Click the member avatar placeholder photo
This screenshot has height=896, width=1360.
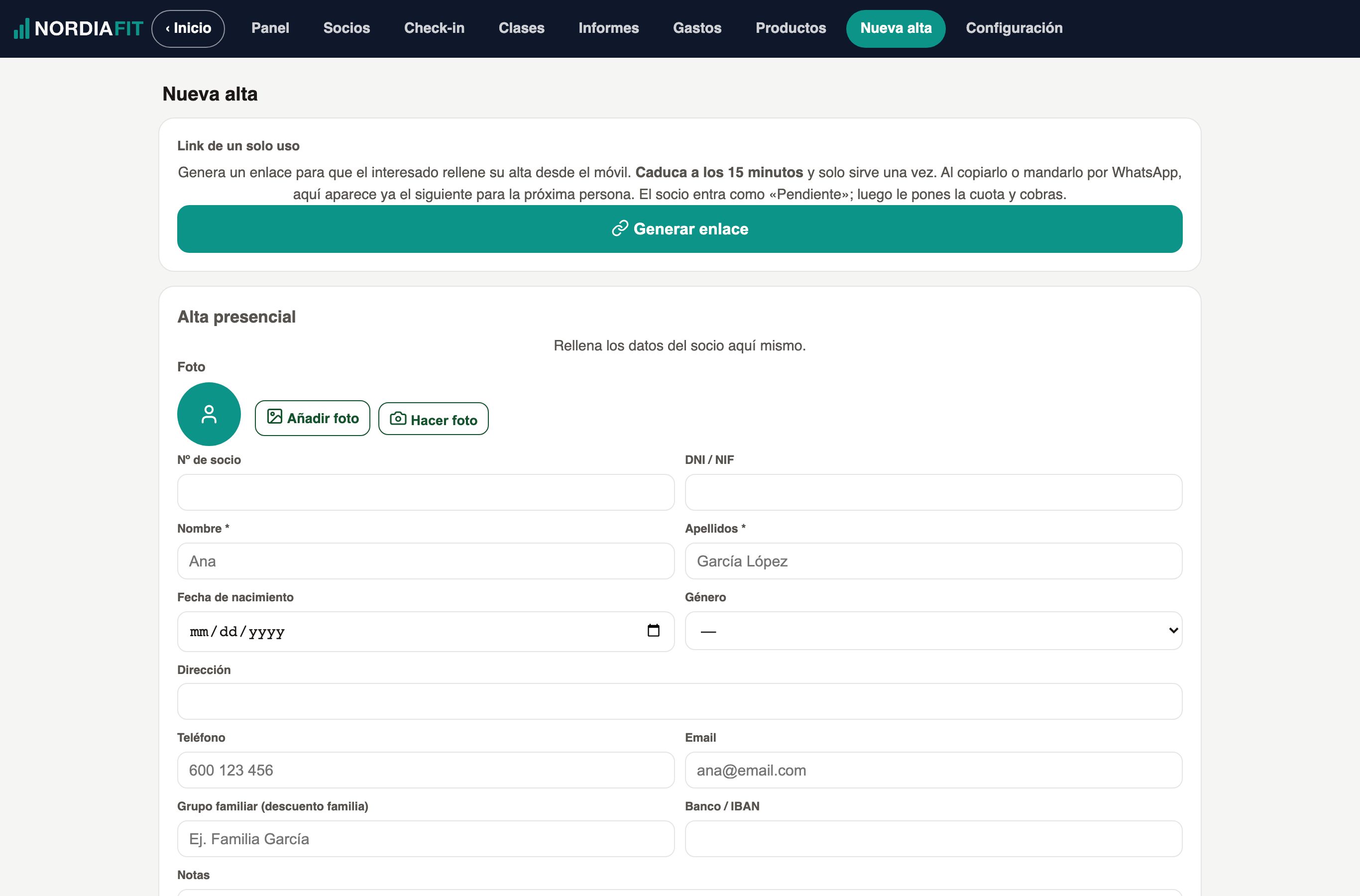(x=209, y=414)
